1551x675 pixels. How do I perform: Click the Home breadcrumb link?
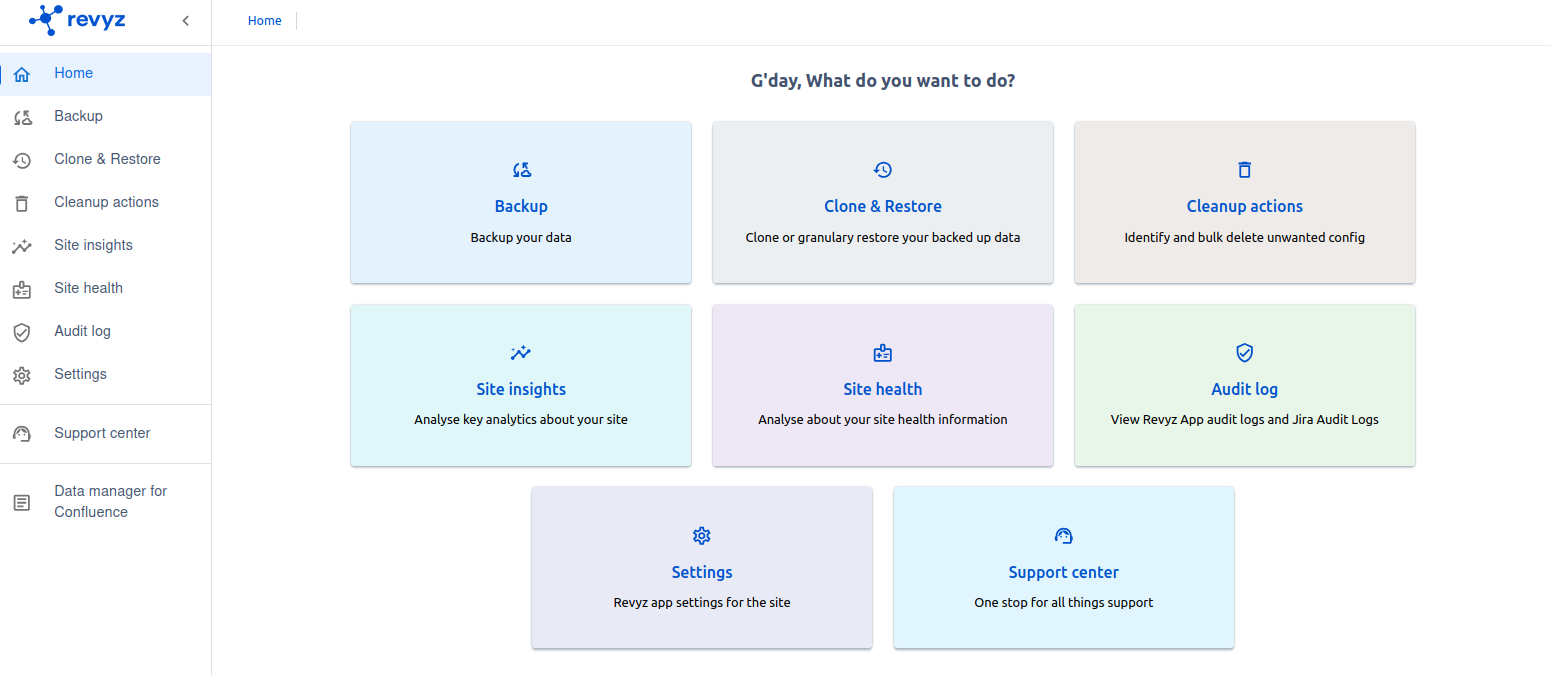click(265, 21)
